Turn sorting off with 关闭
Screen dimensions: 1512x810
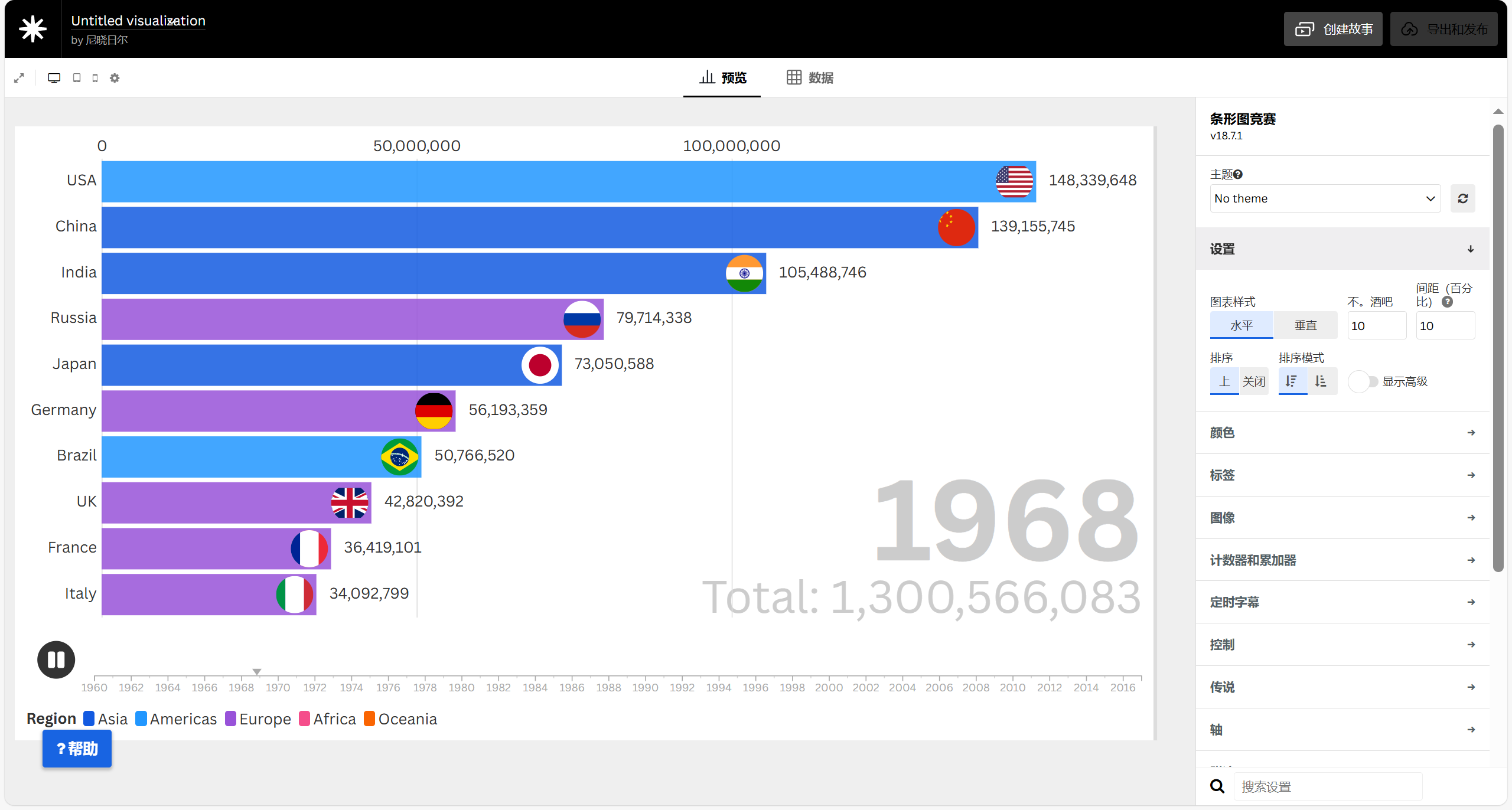tap(1253, 381)
